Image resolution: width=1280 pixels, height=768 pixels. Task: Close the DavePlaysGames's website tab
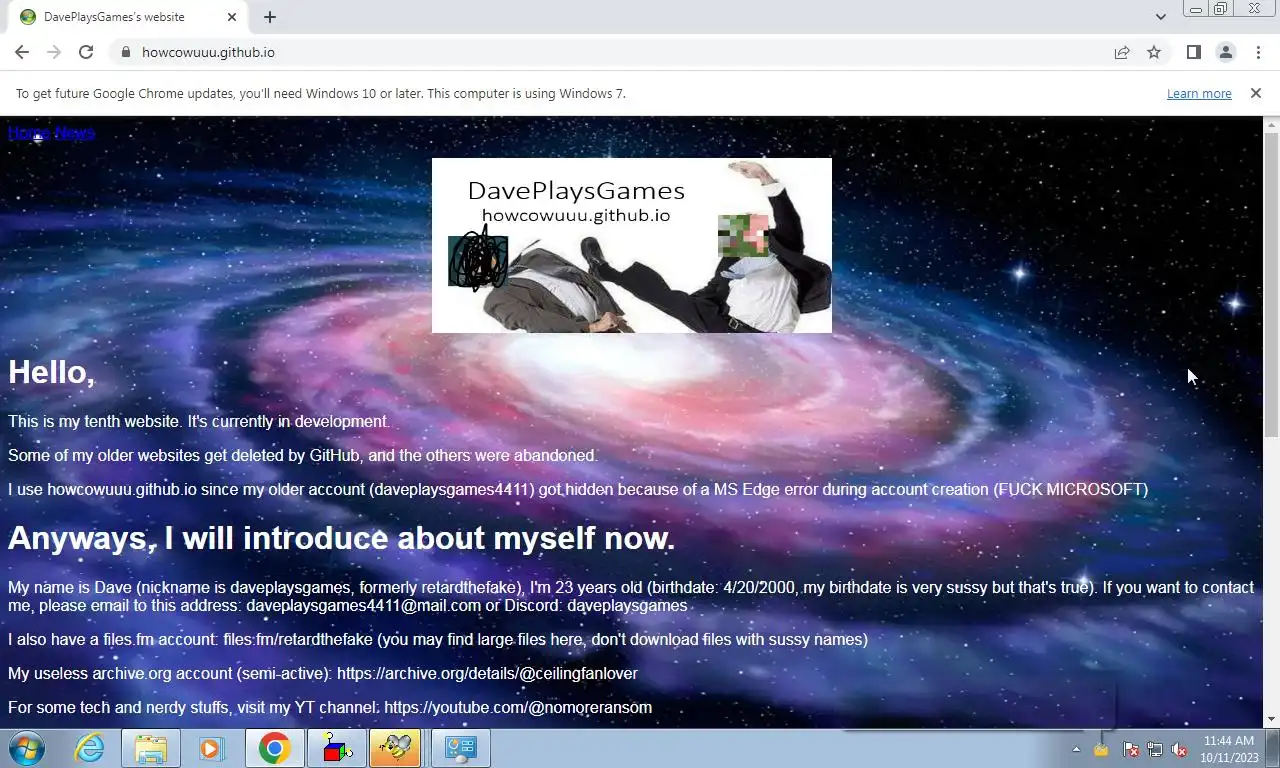(x=232, y=17)
